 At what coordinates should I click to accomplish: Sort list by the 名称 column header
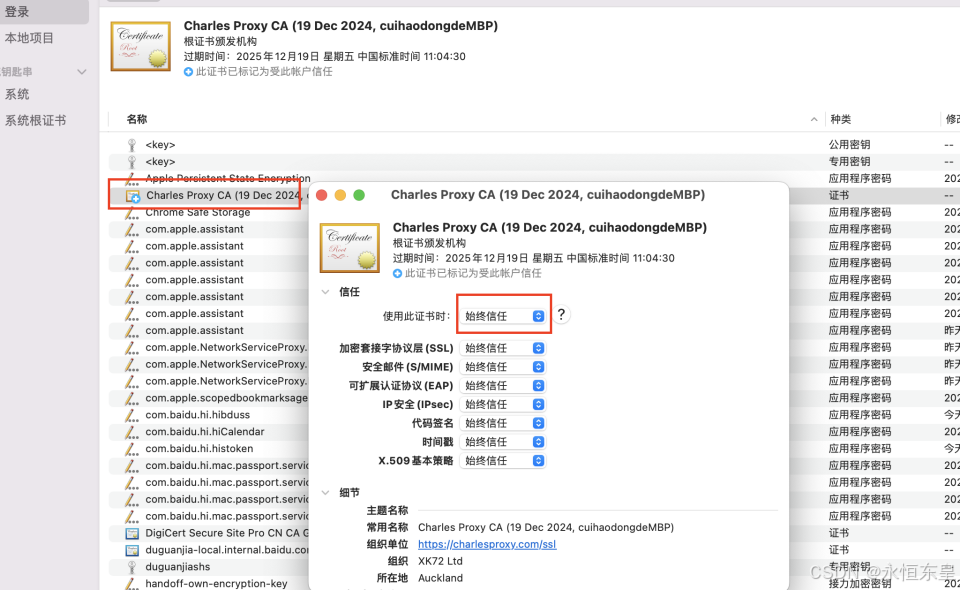tap(137, 119)
